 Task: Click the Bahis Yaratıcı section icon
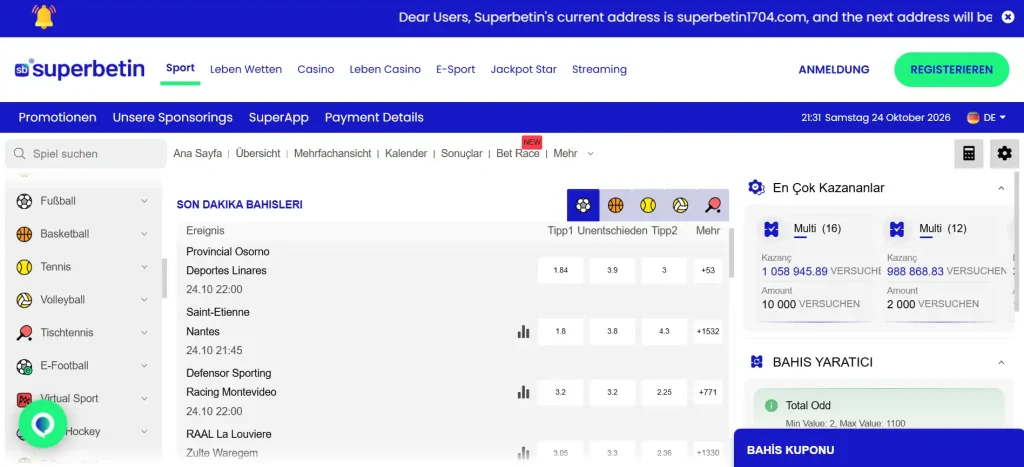[756, 362]
